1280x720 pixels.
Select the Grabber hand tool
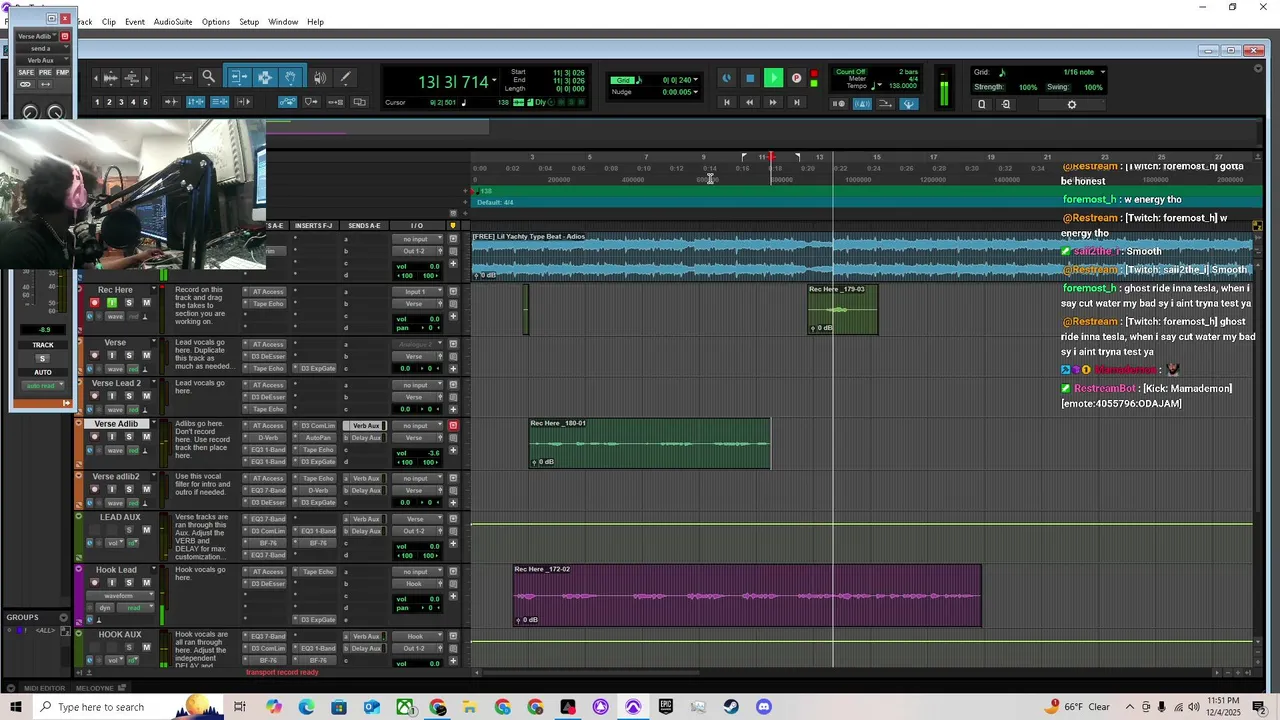pyautogui.click(x=290, y=77)
